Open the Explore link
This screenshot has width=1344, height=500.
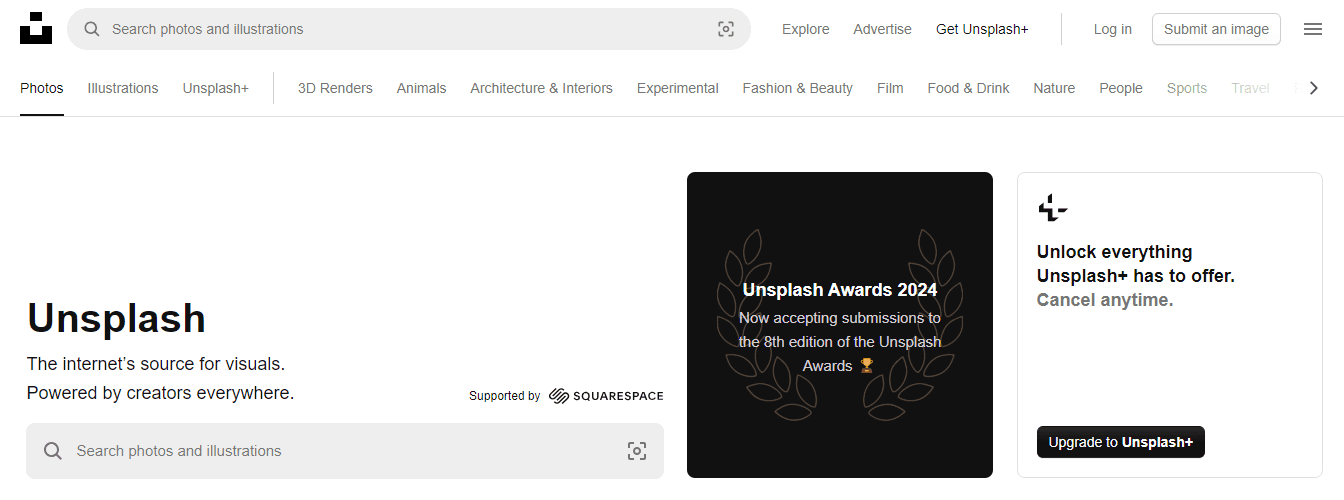(806, 29)
